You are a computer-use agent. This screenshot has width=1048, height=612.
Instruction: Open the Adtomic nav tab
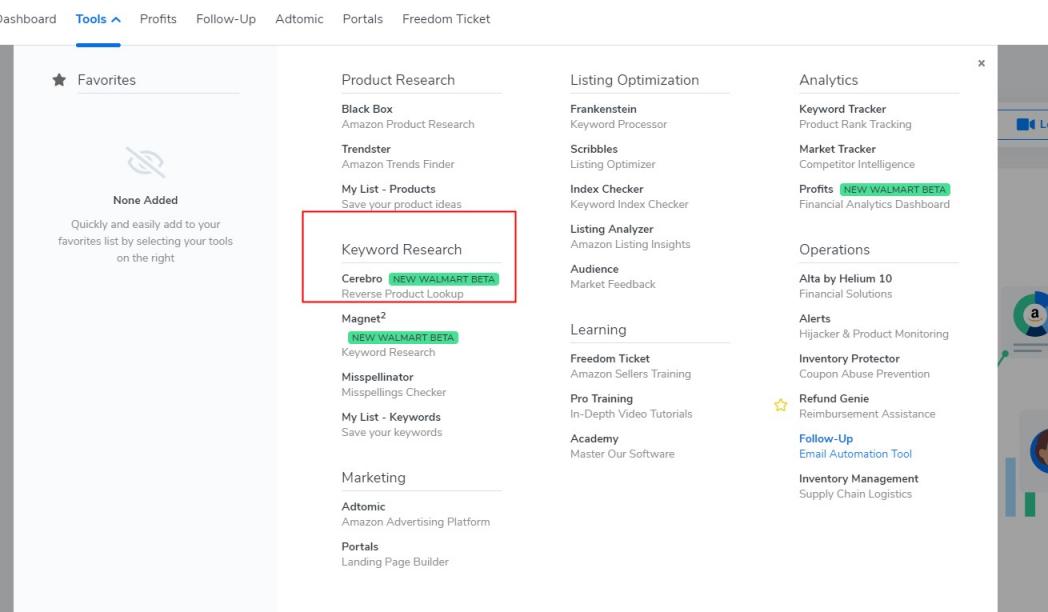pos(299,19)
